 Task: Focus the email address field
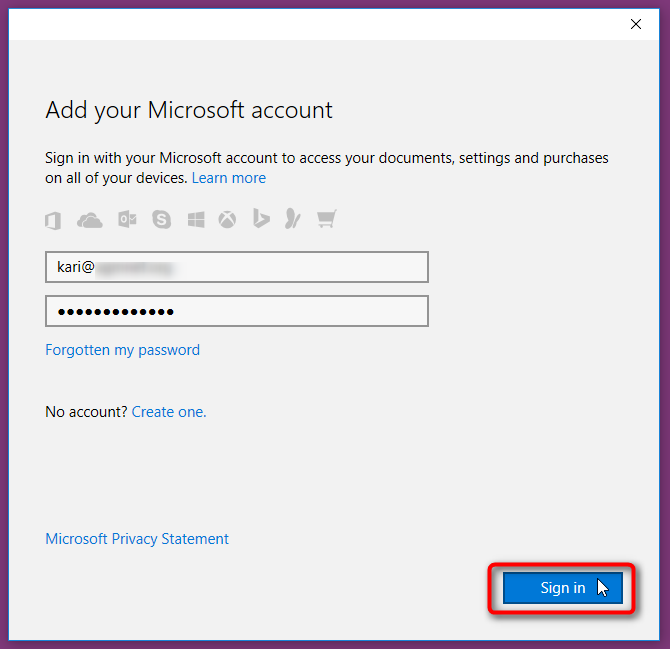pyautogui.click(x=237, y=267)
